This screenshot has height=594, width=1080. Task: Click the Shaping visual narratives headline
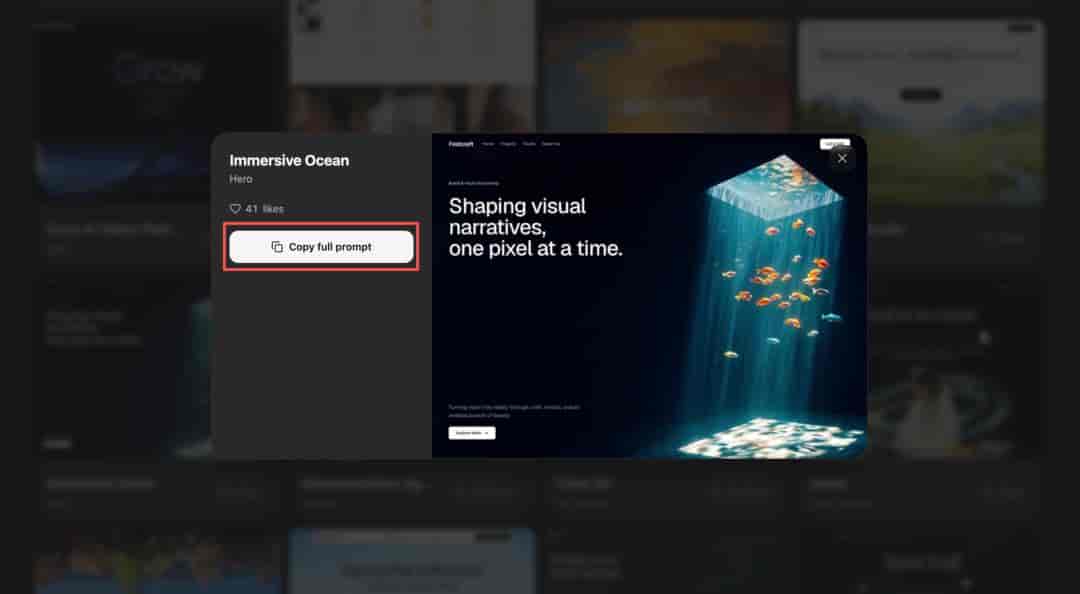(x=535, y=227)
